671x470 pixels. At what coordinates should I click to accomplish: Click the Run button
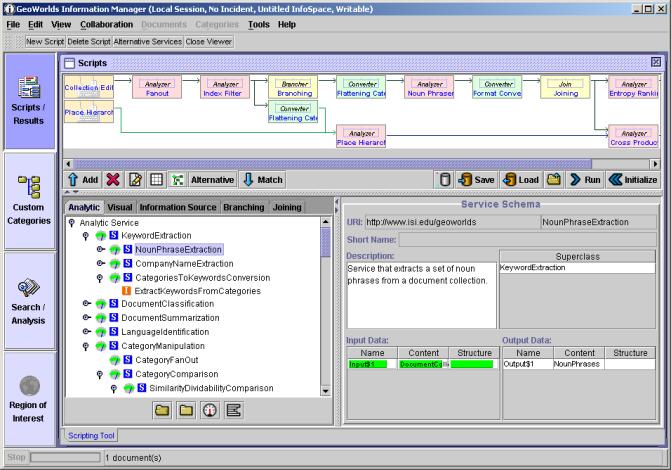[x=585, y=180]
